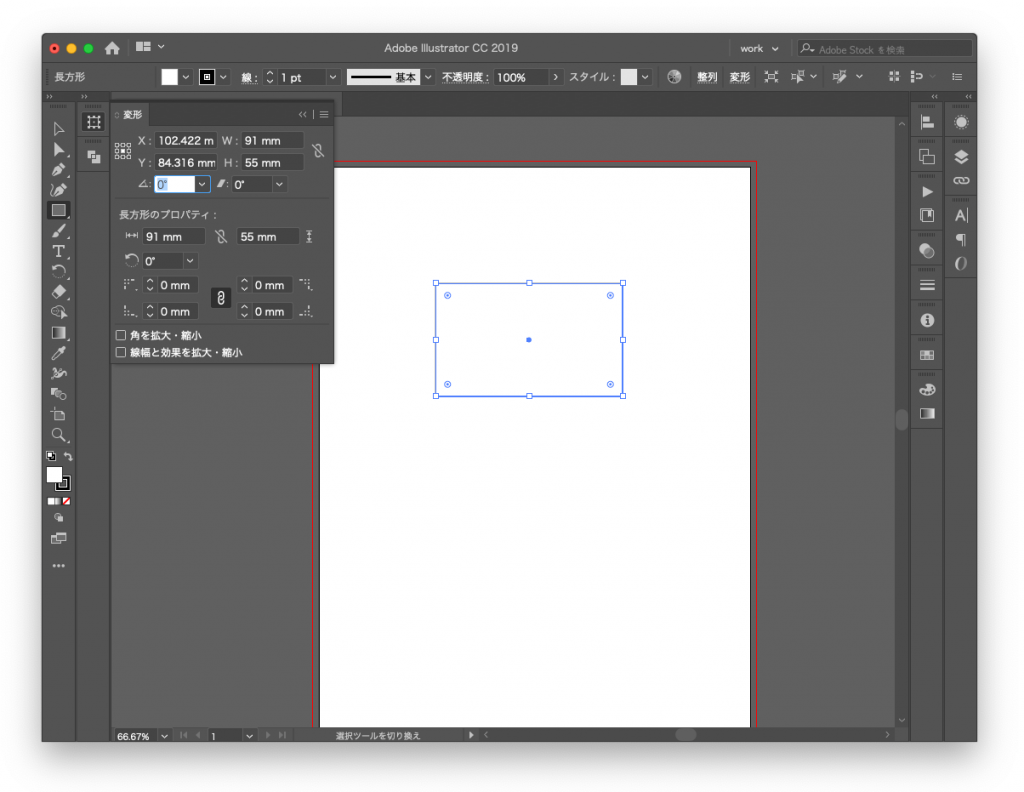Image resolution: width=1024 pixels, height=792 pixels.
Task: Click the Adobe Stock search field
Action: tap(885, 49)
